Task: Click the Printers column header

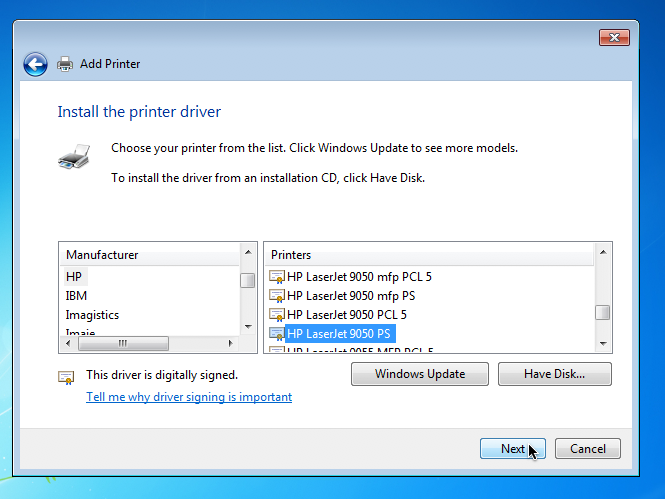Action: pyautogui.click(x=429, y=255)
